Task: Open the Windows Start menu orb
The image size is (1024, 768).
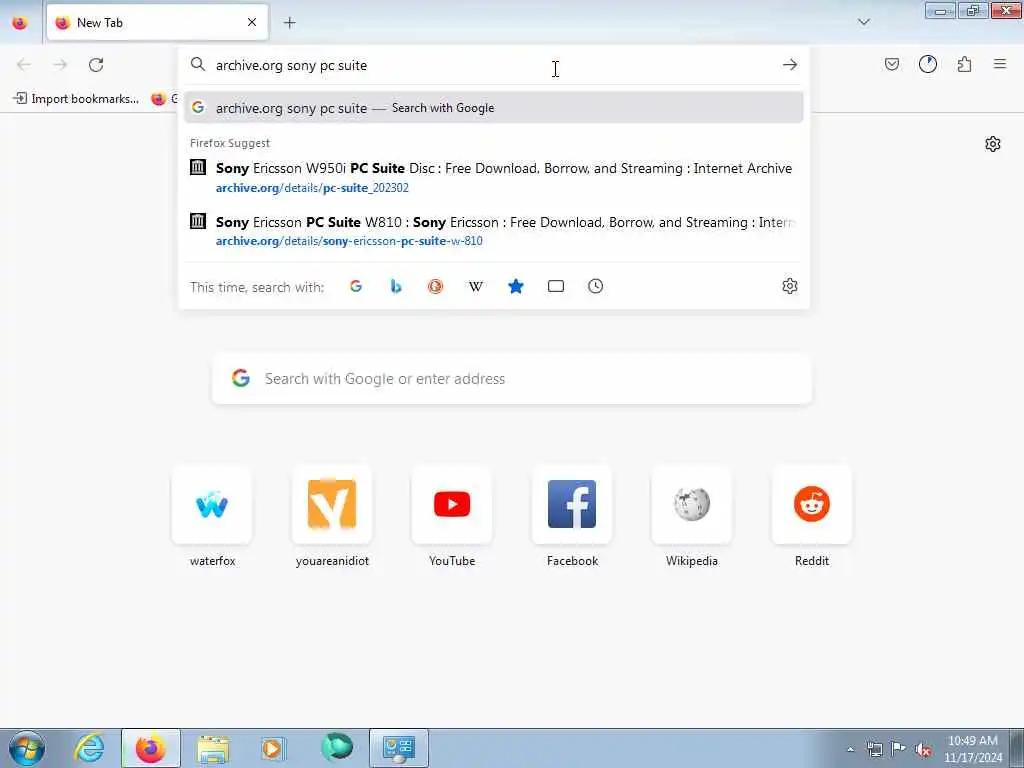Action: point(27,748)
